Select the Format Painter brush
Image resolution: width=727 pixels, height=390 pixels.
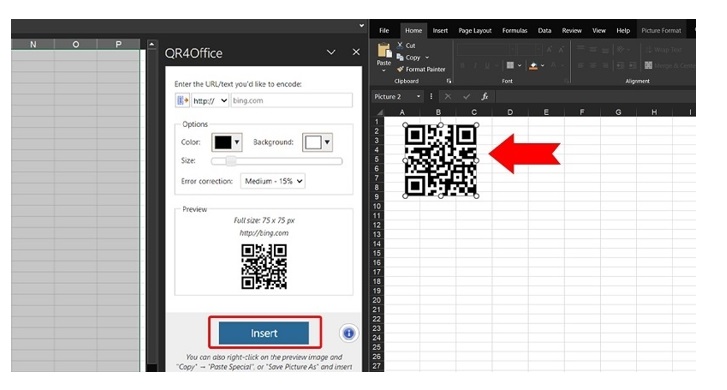(x=421, y=69)
